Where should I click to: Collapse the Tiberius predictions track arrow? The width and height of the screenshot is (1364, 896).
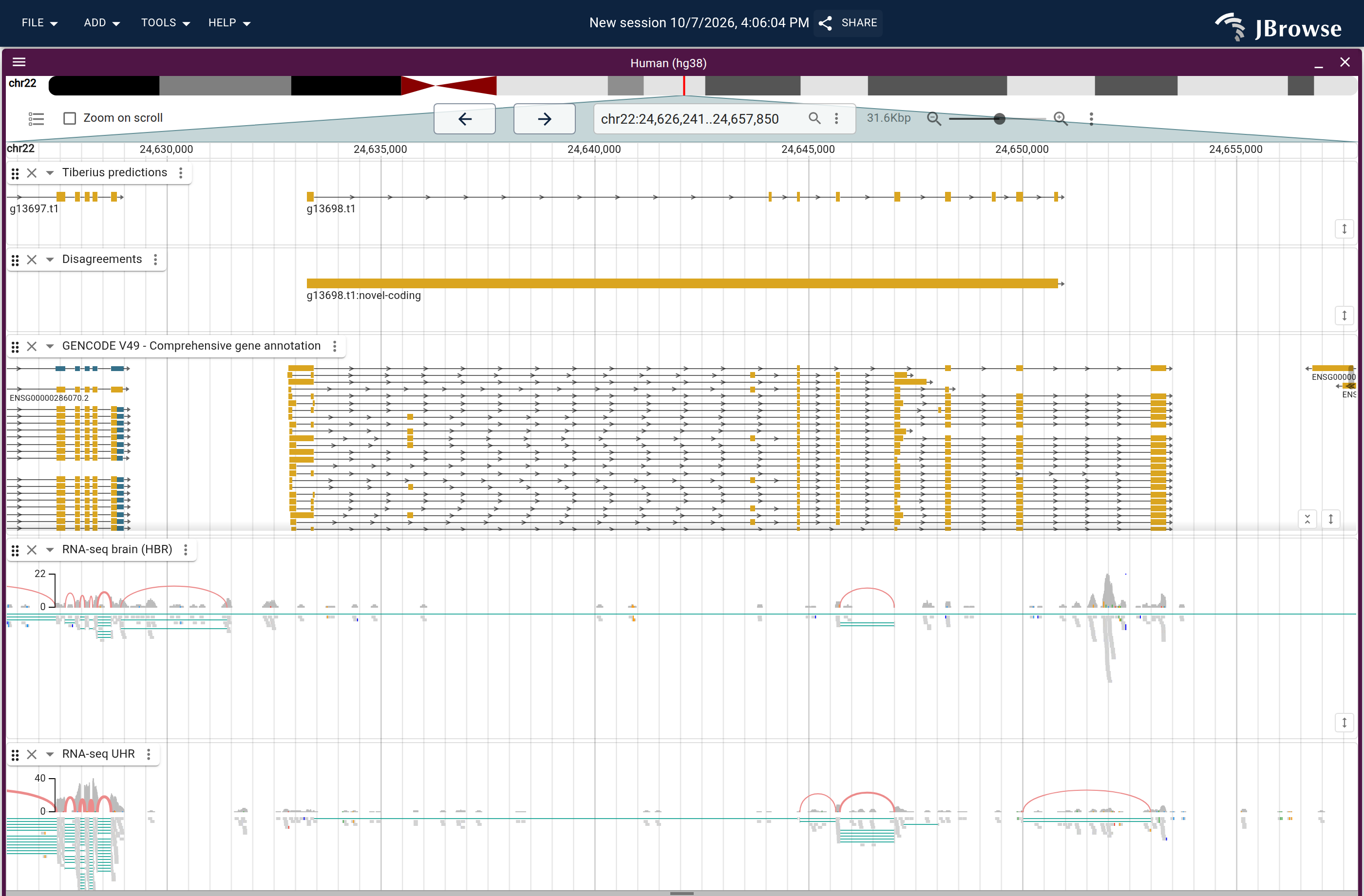50,173
